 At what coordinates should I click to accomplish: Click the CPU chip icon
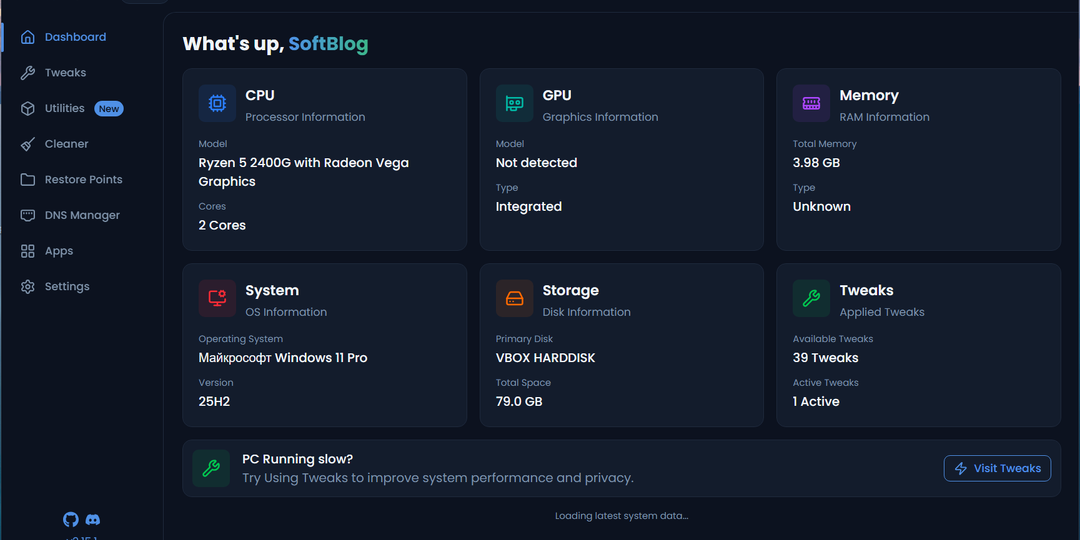(217, 104)
